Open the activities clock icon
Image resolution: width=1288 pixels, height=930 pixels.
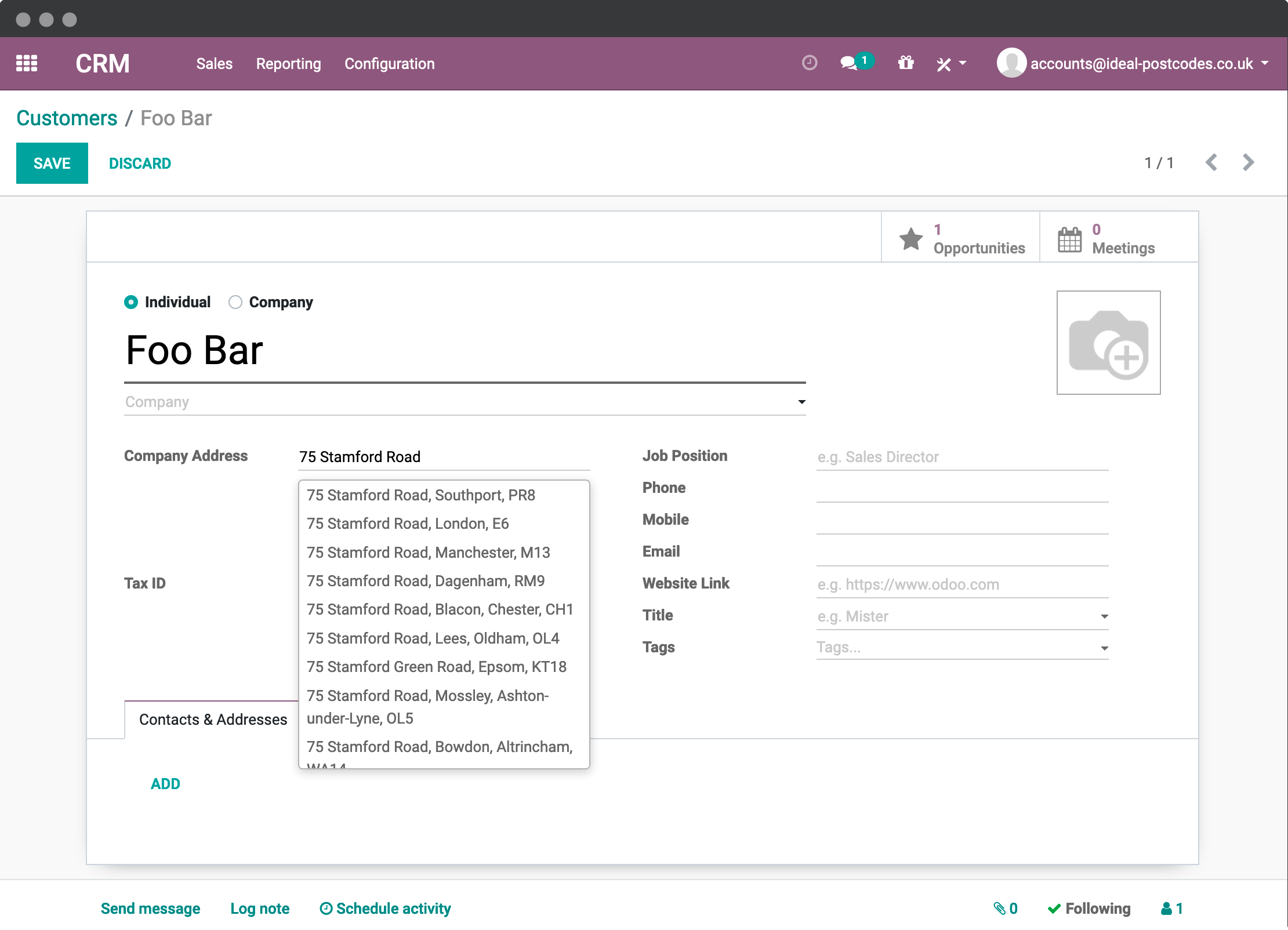[810, 63]
